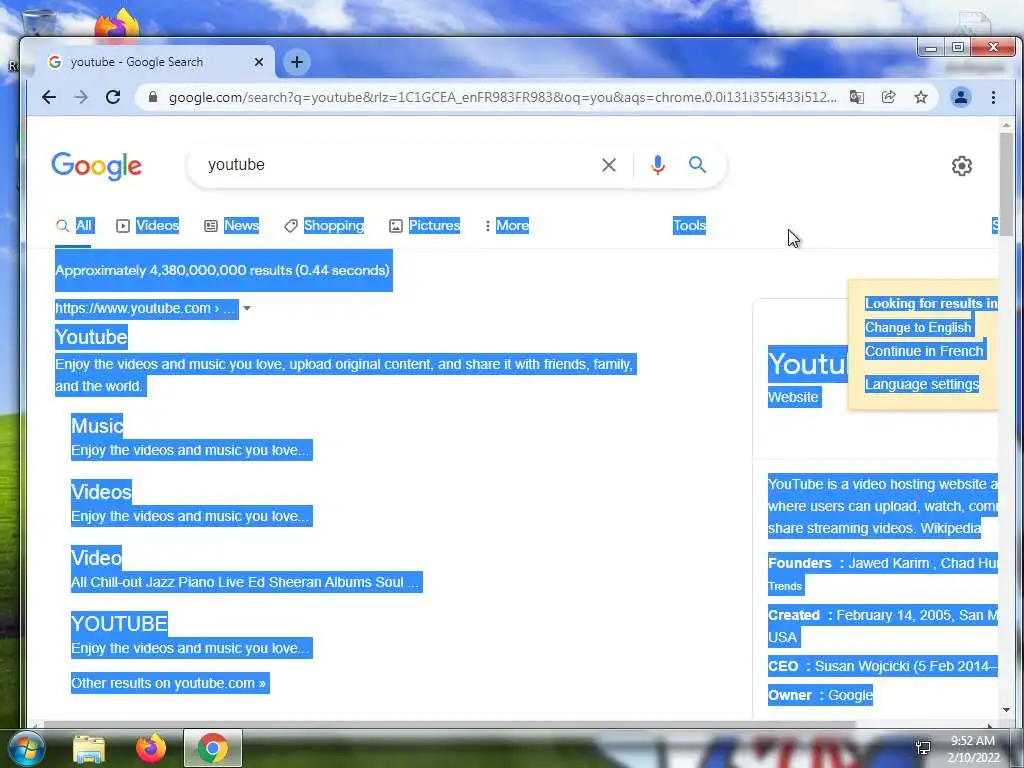
Task: Select the All search tab
Action: pyautogui.click(x=74, y=226)
